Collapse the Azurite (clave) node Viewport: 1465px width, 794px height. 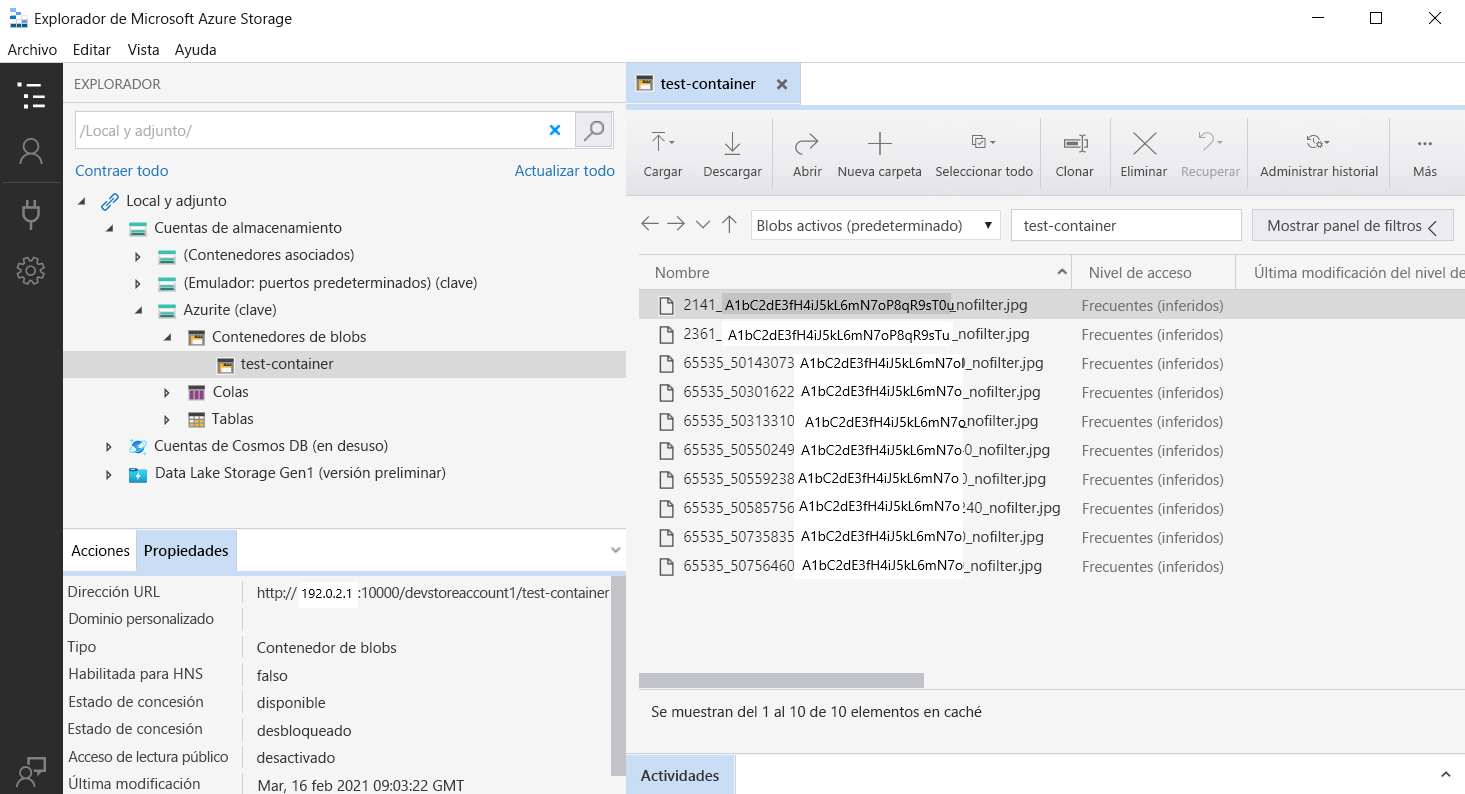pyautogui.click(x=138, y=310)
